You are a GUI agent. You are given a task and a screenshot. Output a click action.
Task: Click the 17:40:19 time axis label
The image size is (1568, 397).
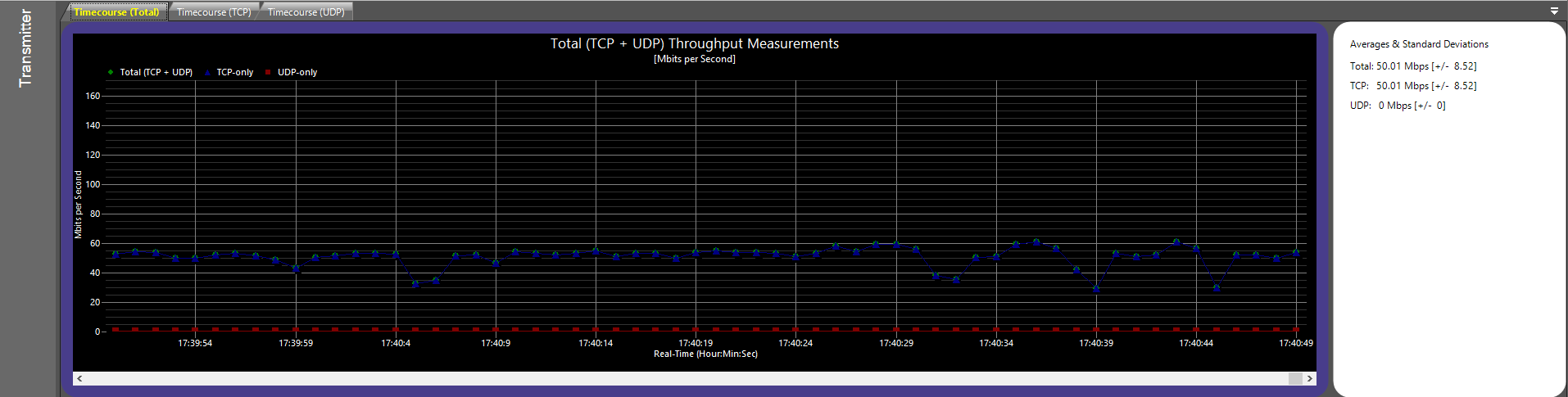[x=696, y=343]
